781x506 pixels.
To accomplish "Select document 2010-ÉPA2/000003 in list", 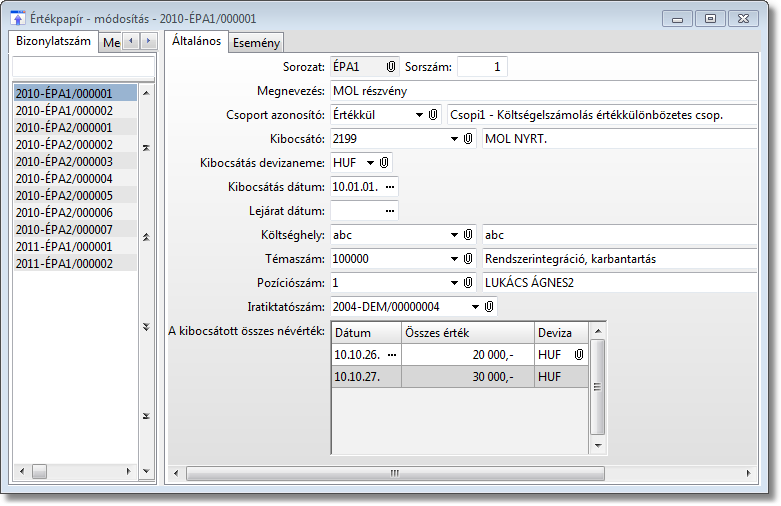I will (x=75, y=161).
